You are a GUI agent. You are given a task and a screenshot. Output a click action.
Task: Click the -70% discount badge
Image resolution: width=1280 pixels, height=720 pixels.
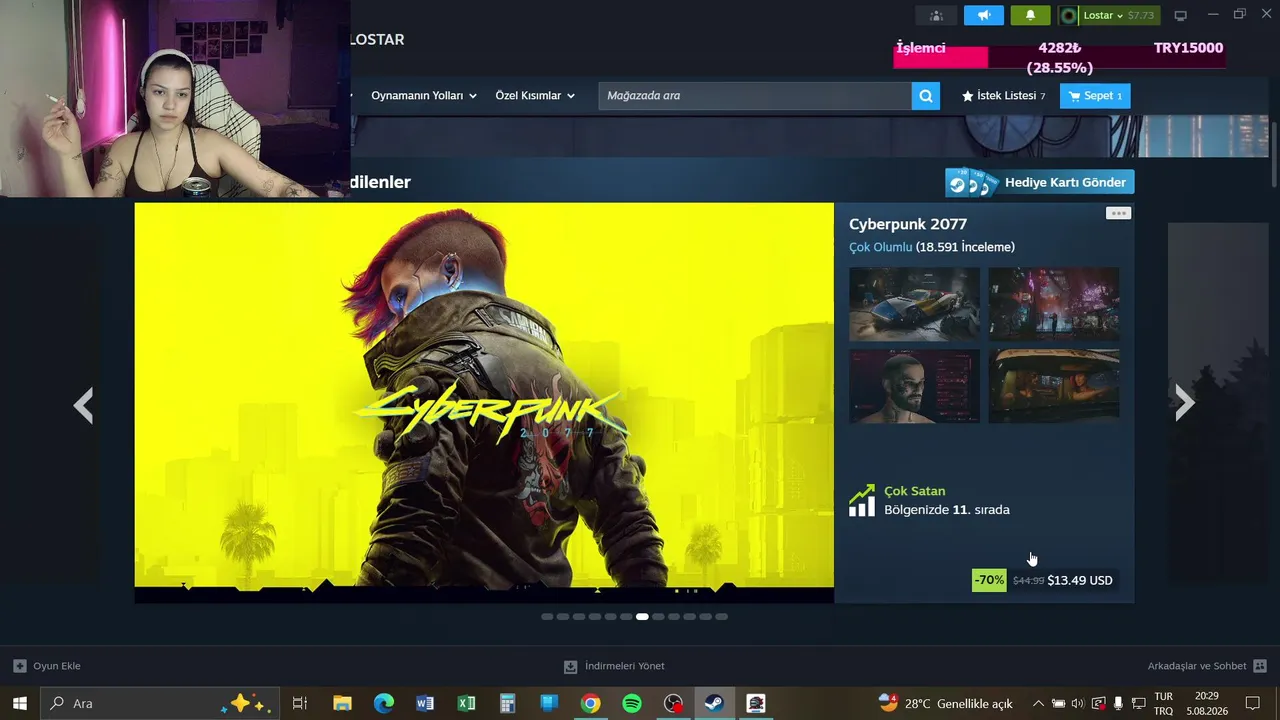989,580
